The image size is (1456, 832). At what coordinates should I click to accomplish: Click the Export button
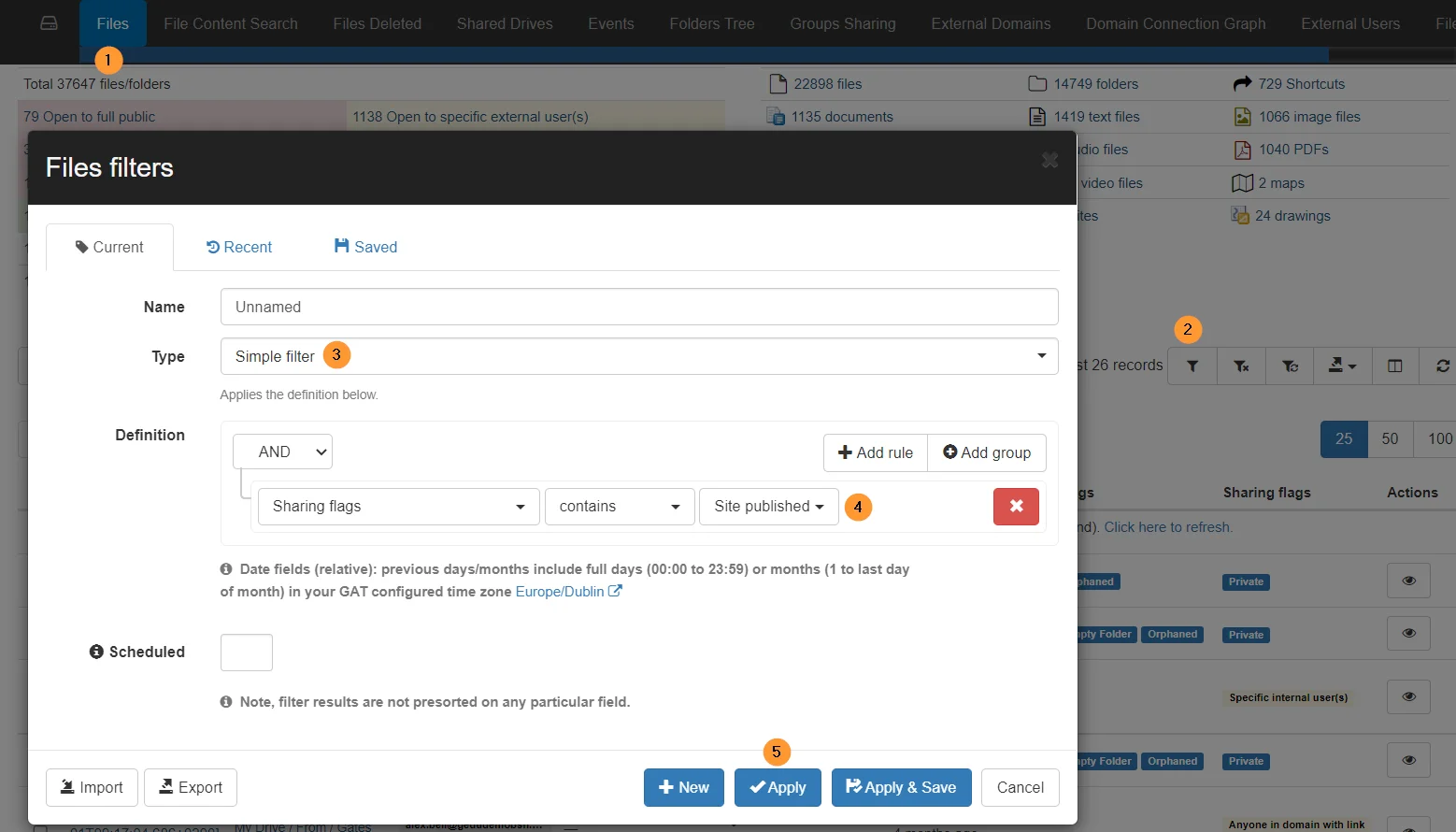click(x=191, y=787)
